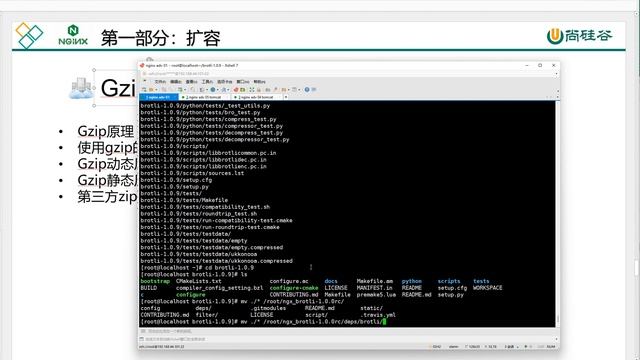Add a new session tab with plus button
Viewport: 640px width, 360px height.
(286, 97)
